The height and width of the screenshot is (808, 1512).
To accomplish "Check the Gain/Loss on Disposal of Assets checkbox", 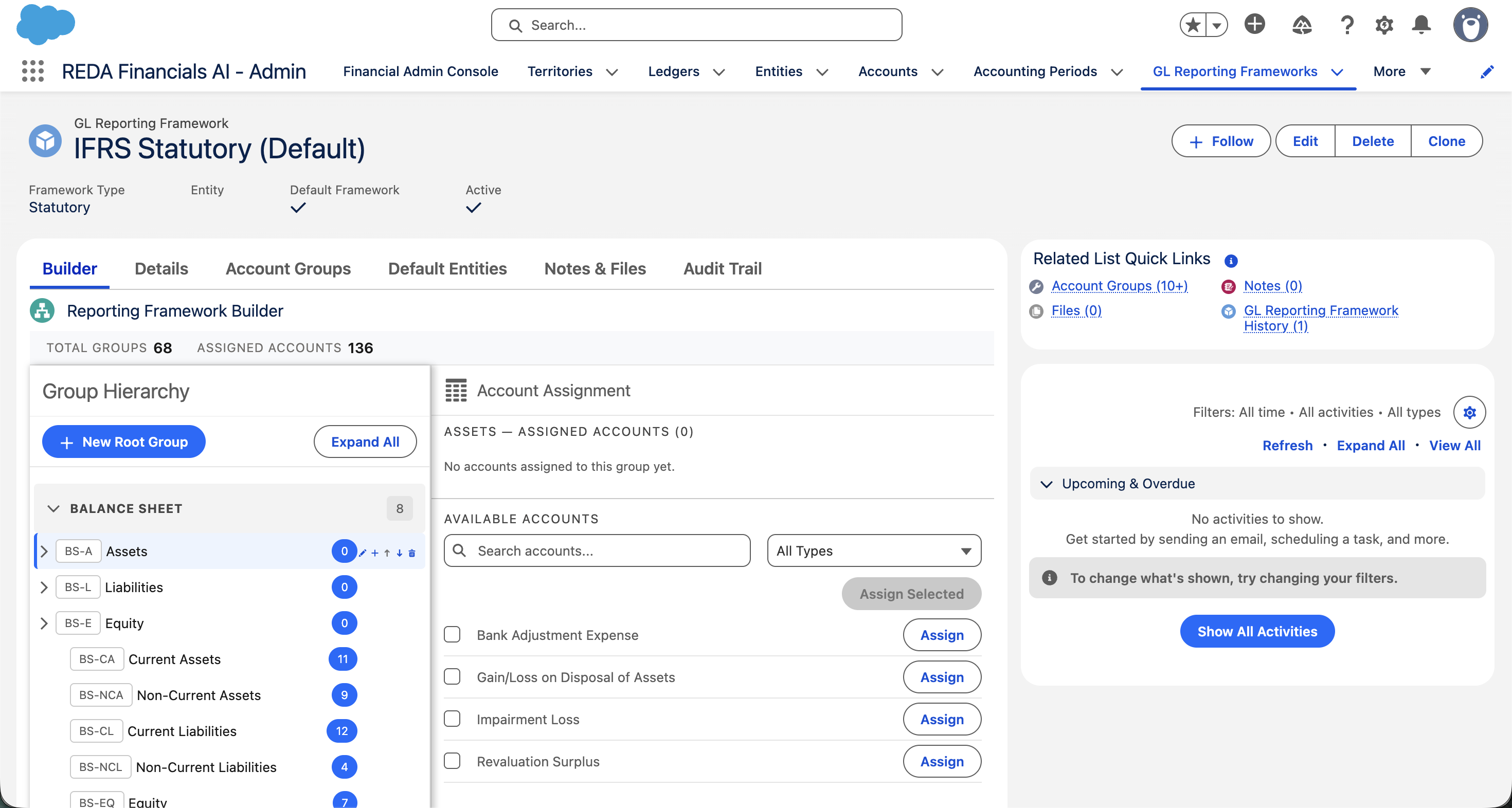I will pyautogui.click(x=452, y=676).
